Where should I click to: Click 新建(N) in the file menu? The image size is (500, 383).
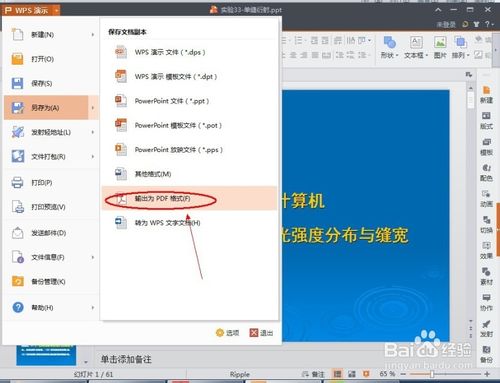pyautogui.click(x=50, y=35)
